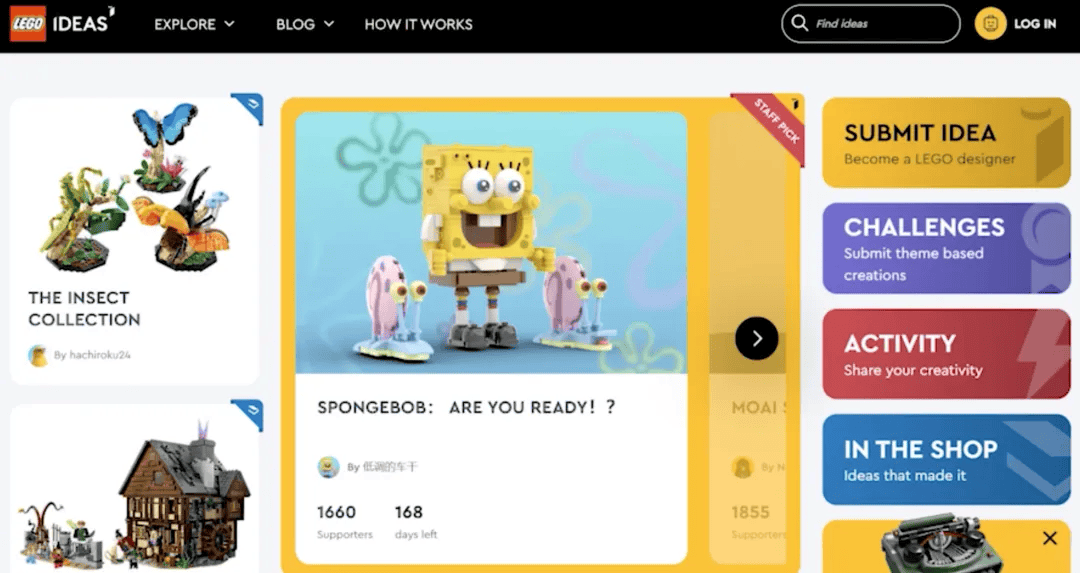Click the LEGO Ideas logo
The height and width of the screenshot is (573, 1080).
62,23
